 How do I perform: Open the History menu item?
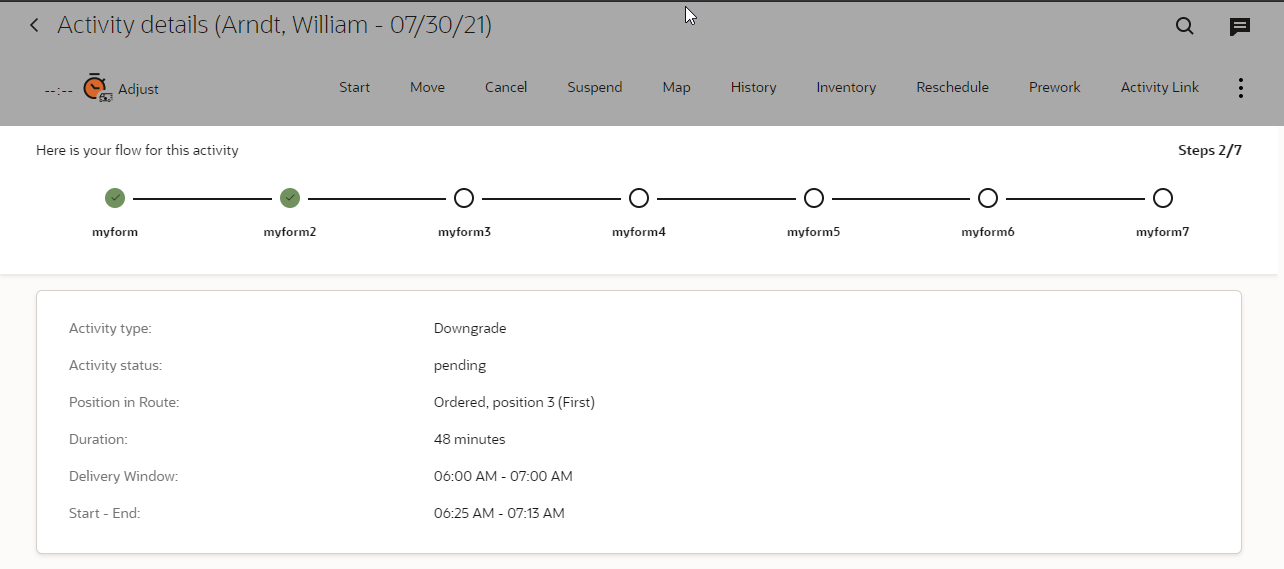pos(754,88)
